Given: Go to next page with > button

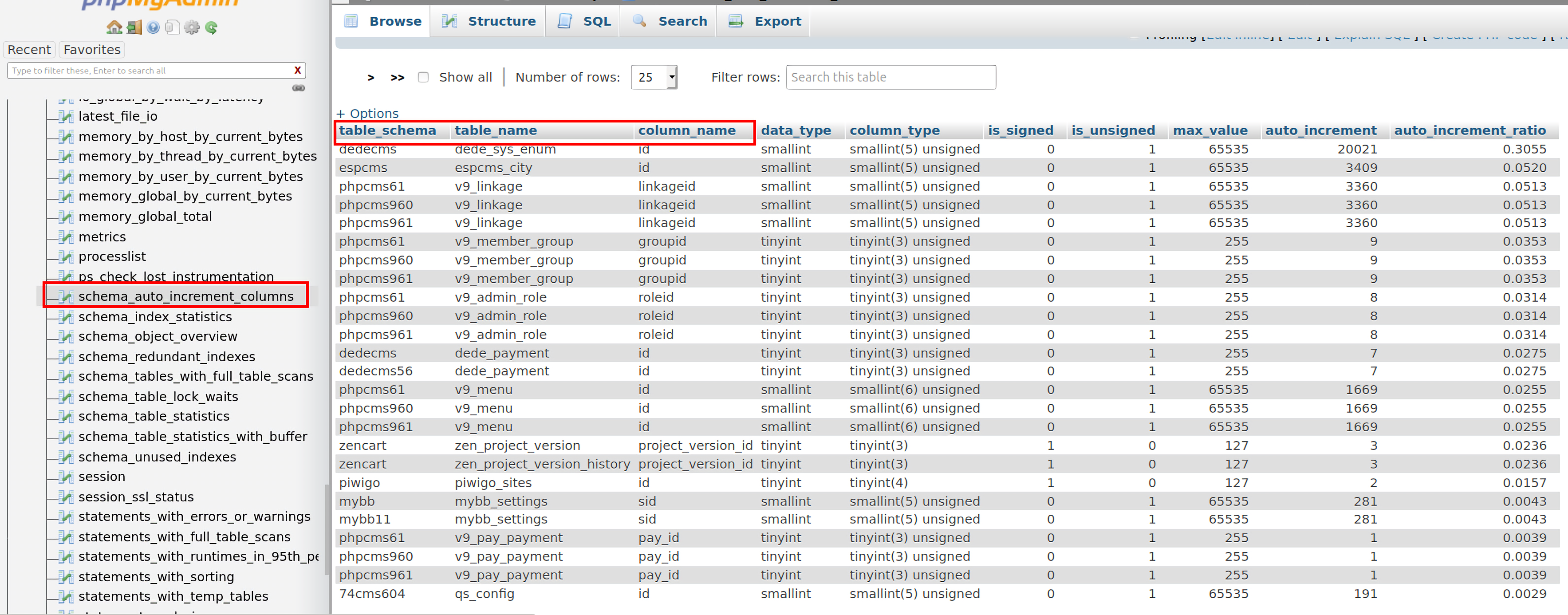Looking at the screenshot, I should (370, 77).
